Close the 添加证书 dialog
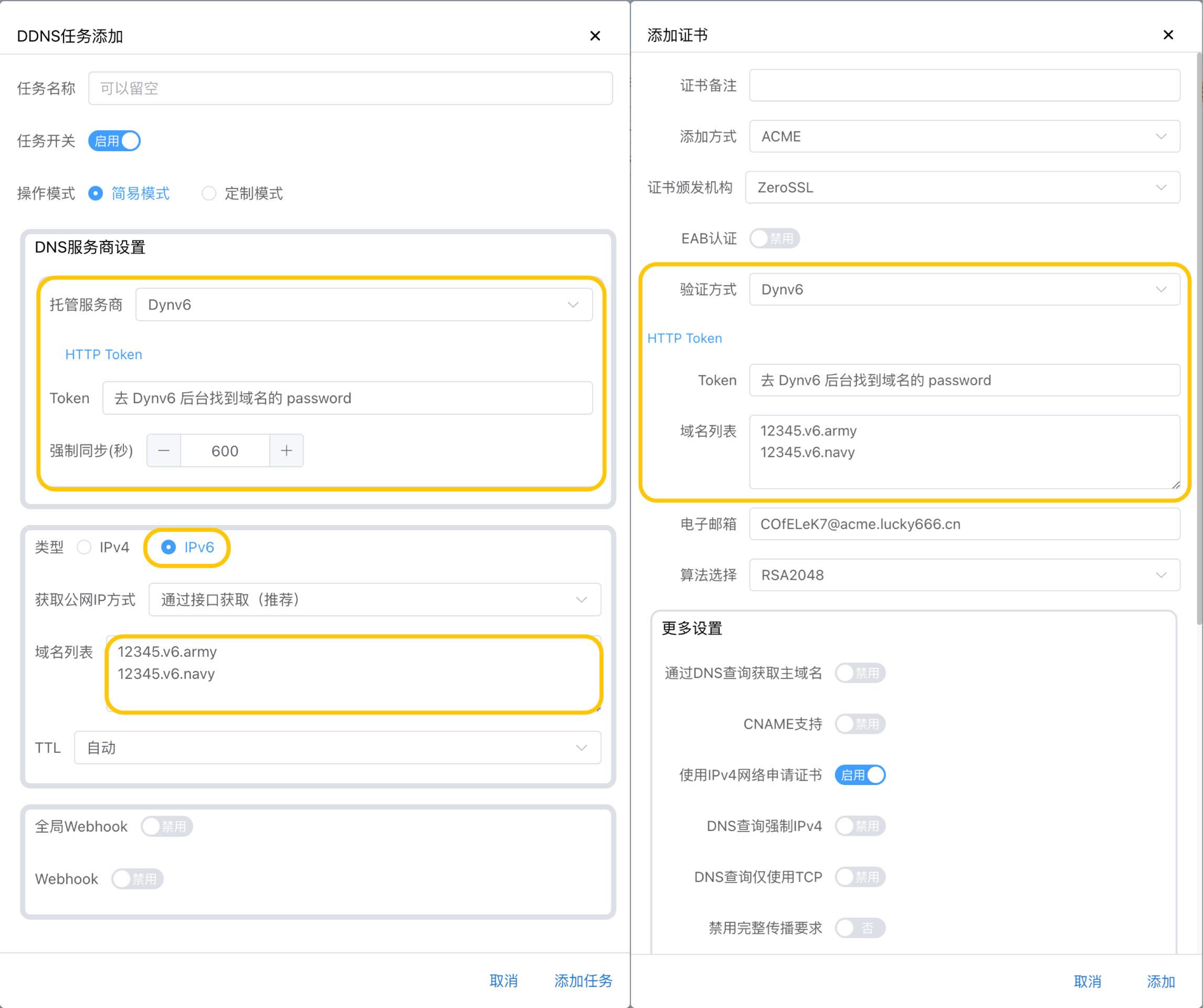Screen dimensions: 1203x1008 (1167, 35)
